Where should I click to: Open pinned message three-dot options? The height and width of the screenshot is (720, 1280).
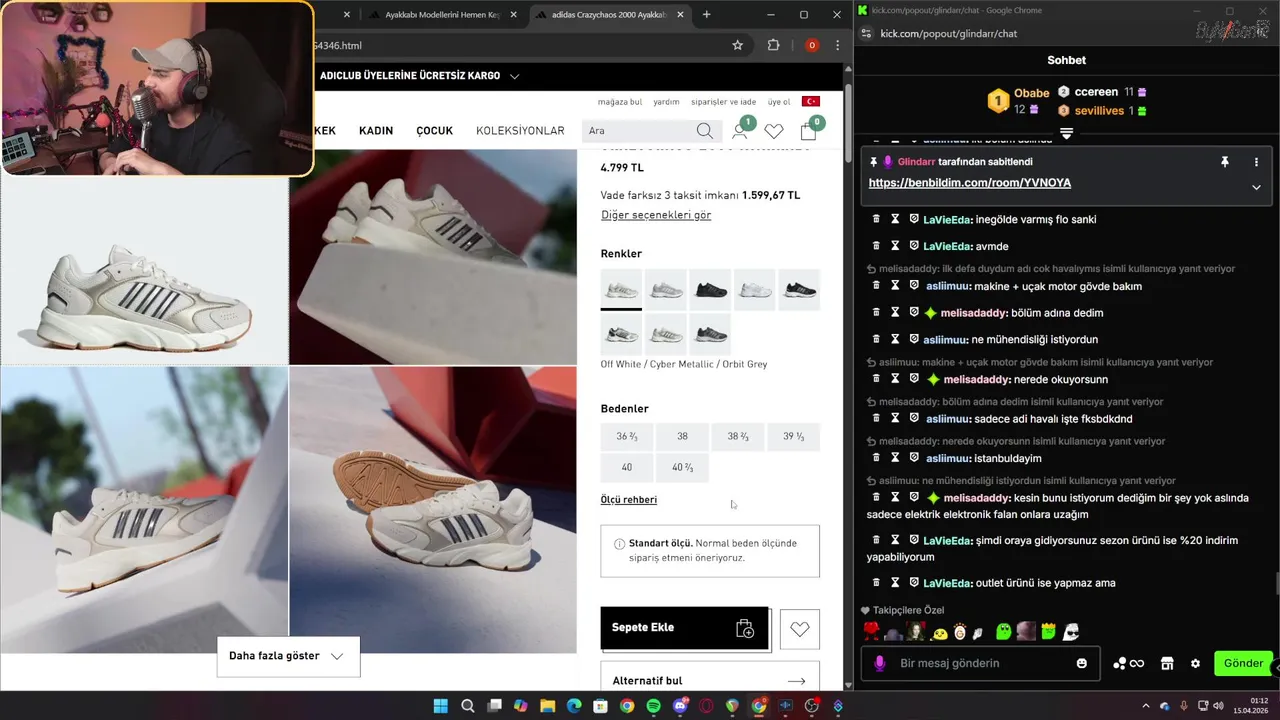click(1256, 162)
